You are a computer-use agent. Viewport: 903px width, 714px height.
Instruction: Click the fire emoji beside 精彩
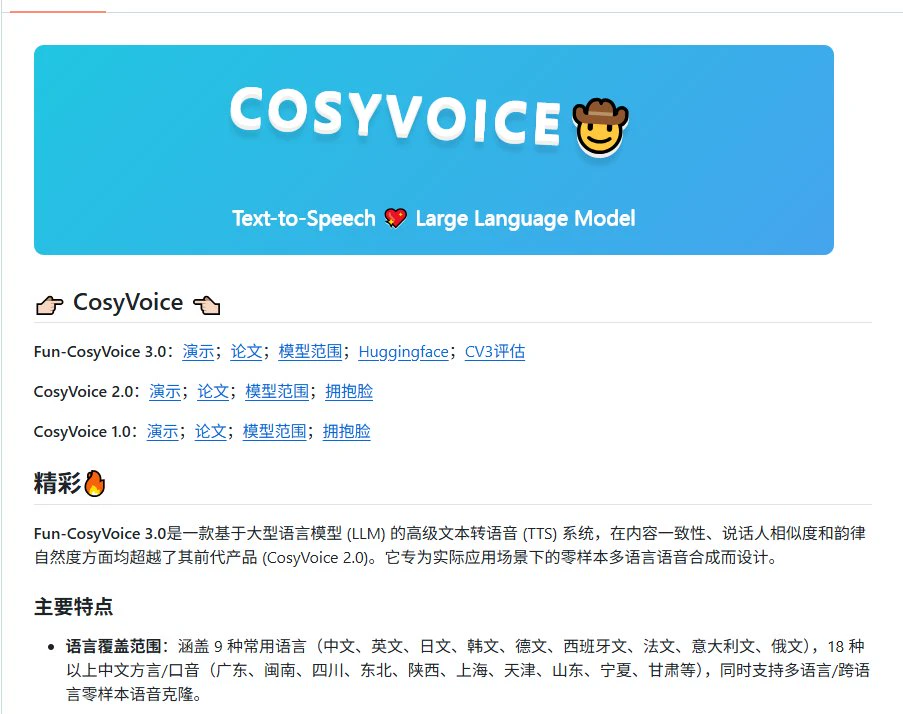[x=95, y=483]
